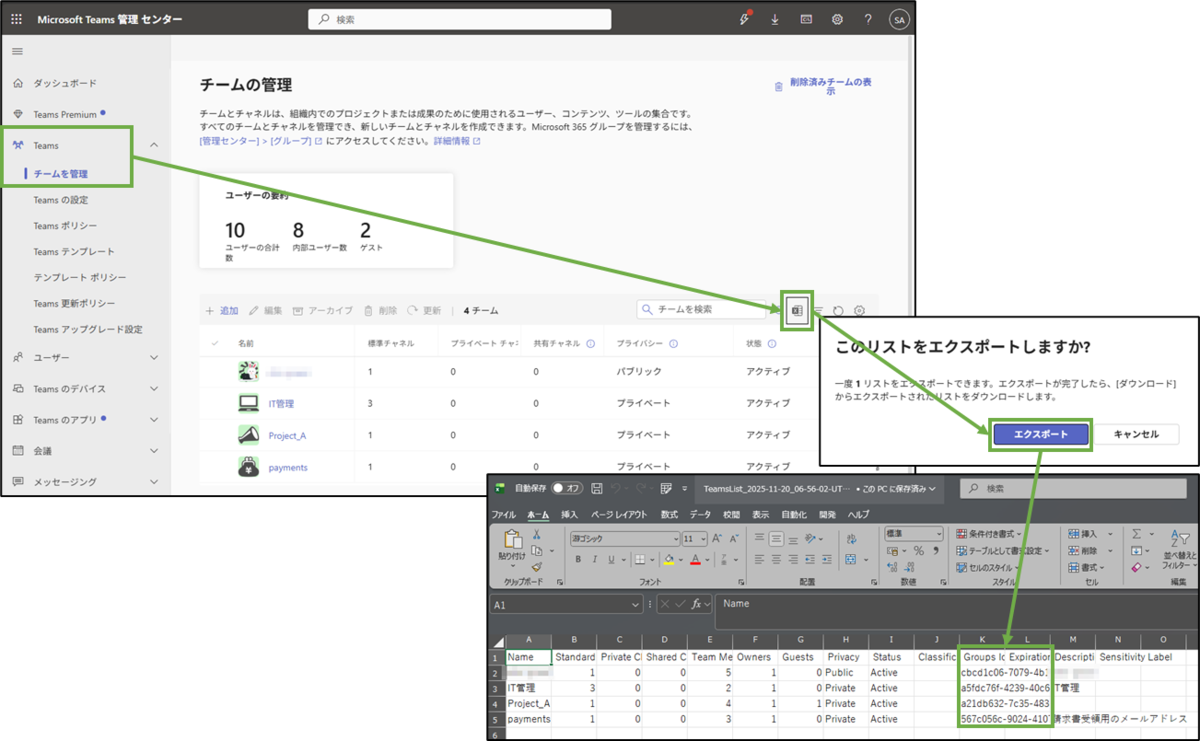Screen dimensions: 1200x741
Task: Apply bold formatting in Excel
Action: (579, 559)
